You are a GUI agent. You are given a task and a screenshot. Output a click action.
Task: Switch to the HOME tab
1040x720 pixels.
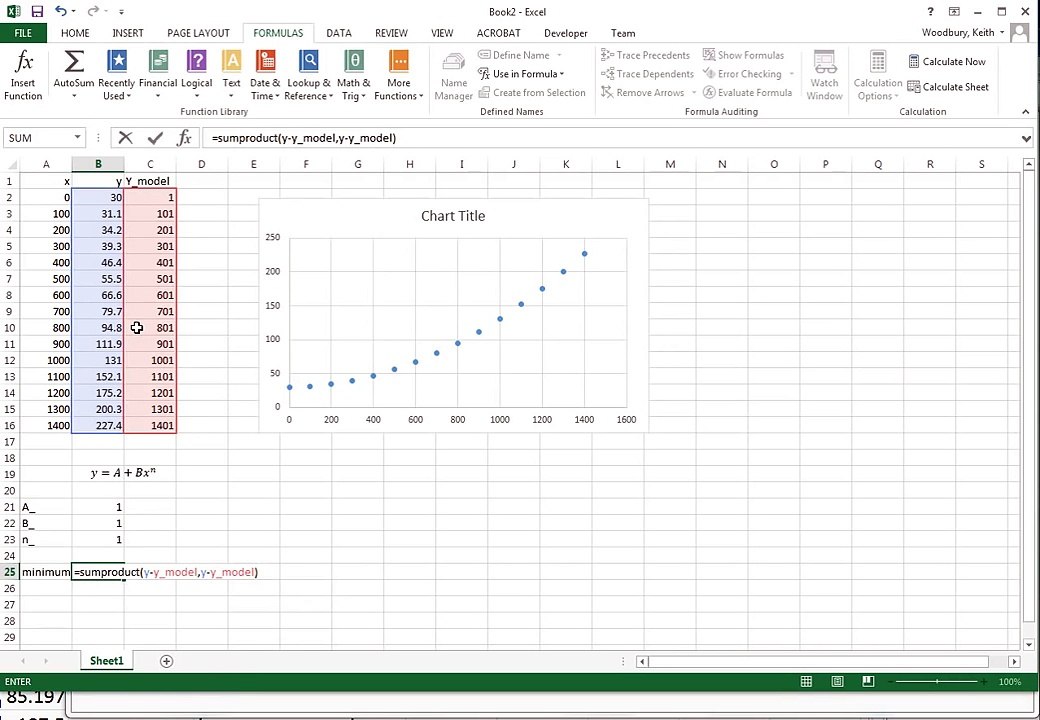75,32
